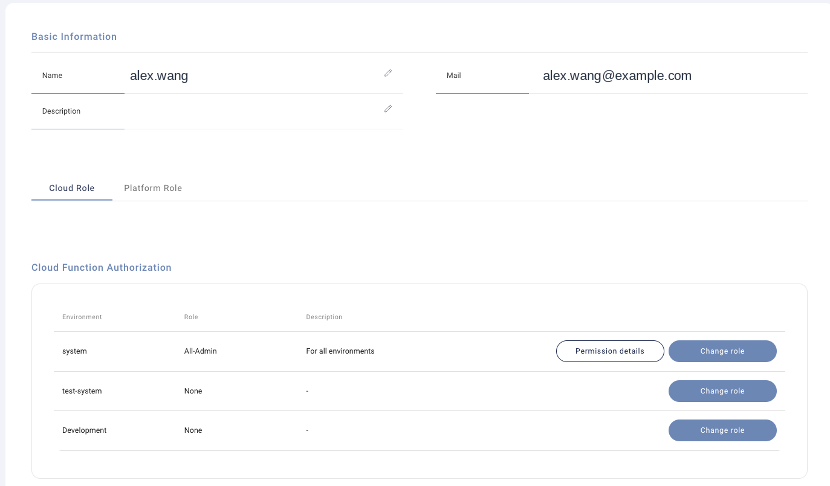Select the 'For all environments' description
Screen dimensions: 830x486
tap(340, 351)
